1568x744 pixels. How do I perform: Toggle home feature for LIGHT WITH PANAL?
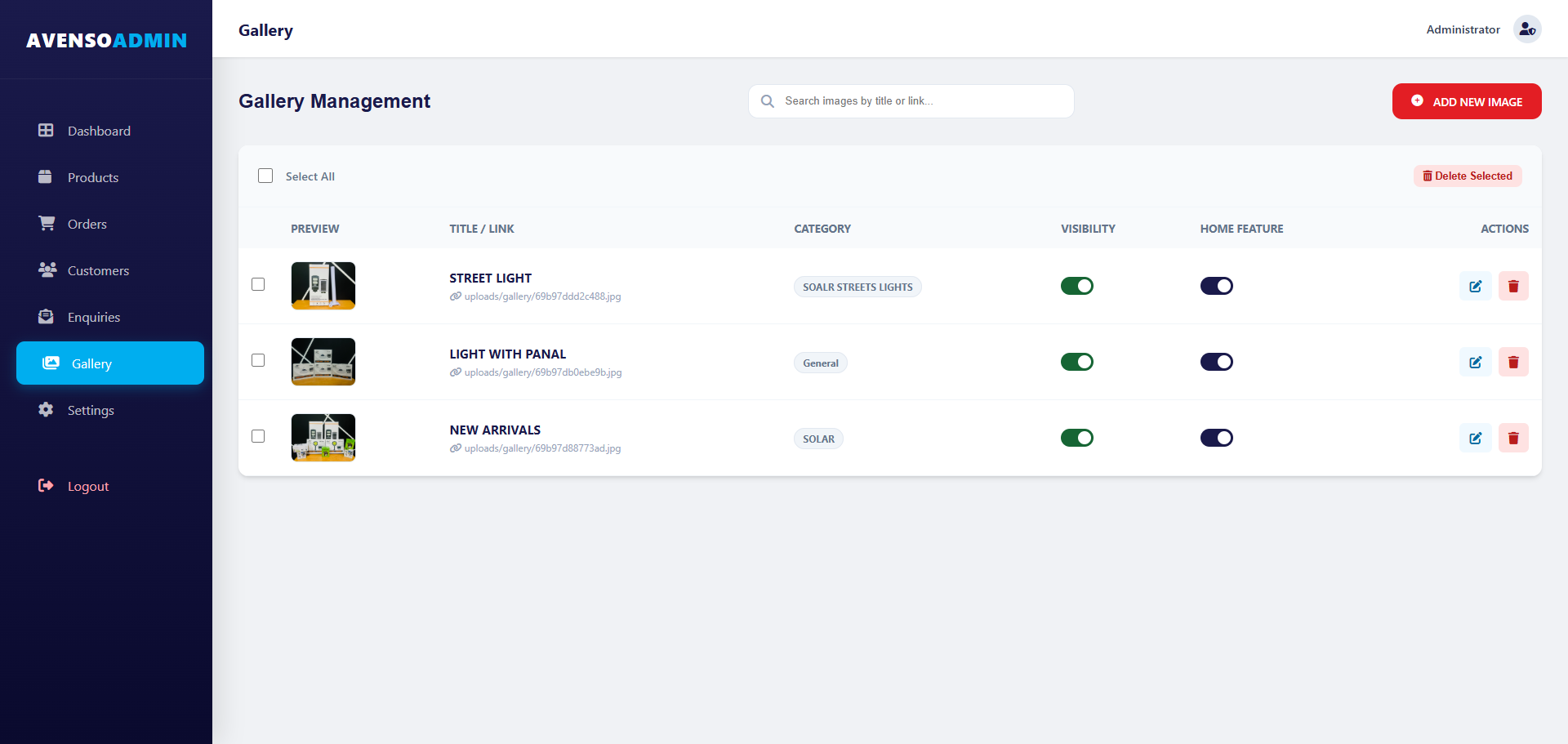[1217, 362]
